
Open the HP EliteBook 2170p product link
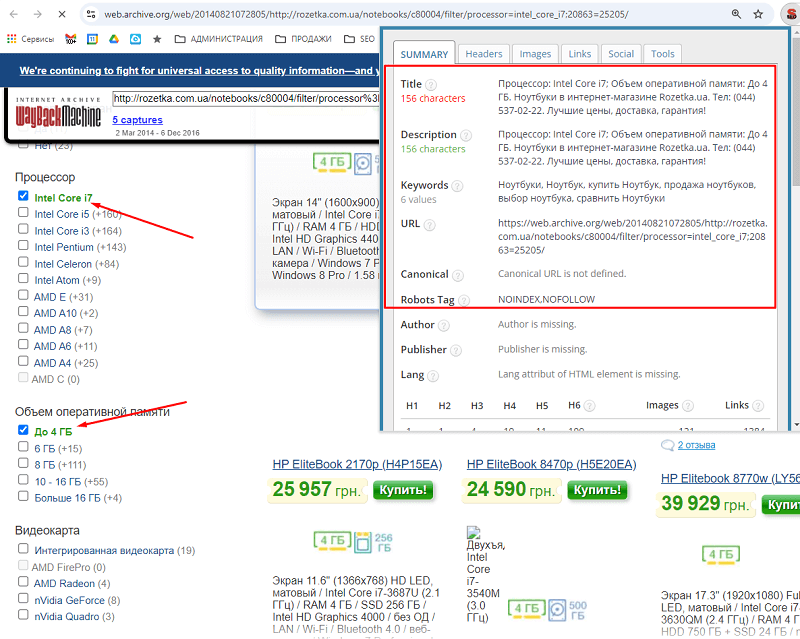coord(357,464)
